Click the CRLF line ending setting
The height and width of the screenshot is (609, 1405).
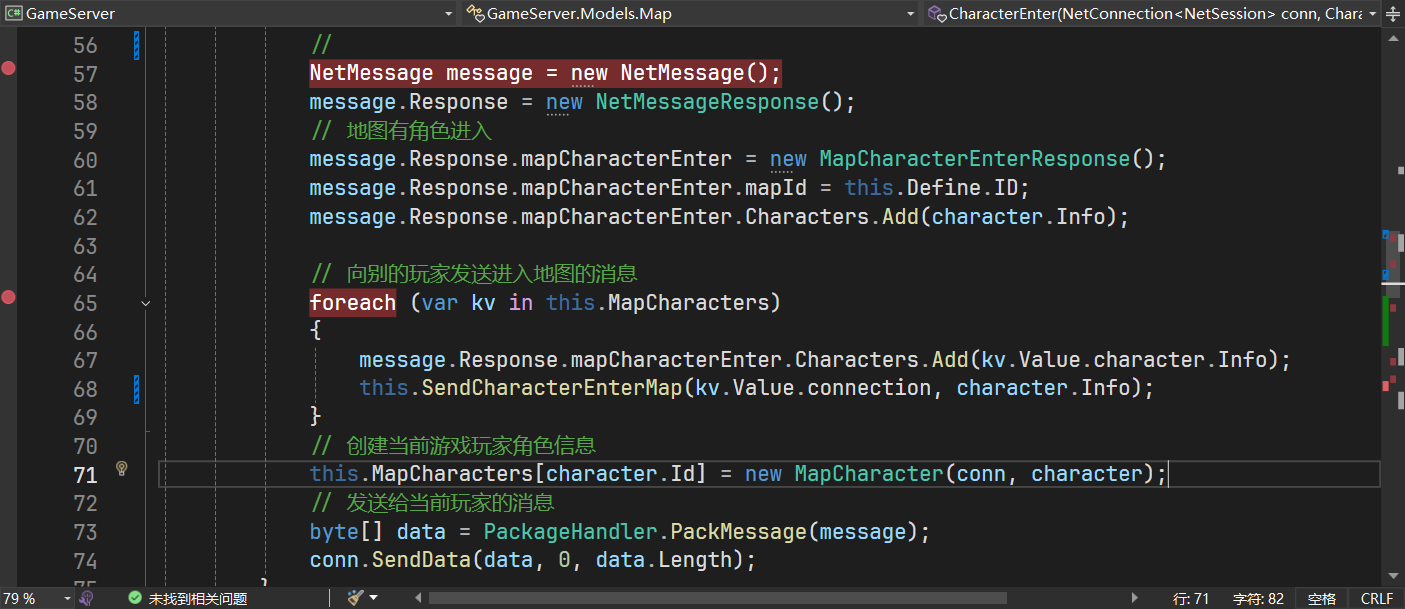click(x=1376, y=598)
